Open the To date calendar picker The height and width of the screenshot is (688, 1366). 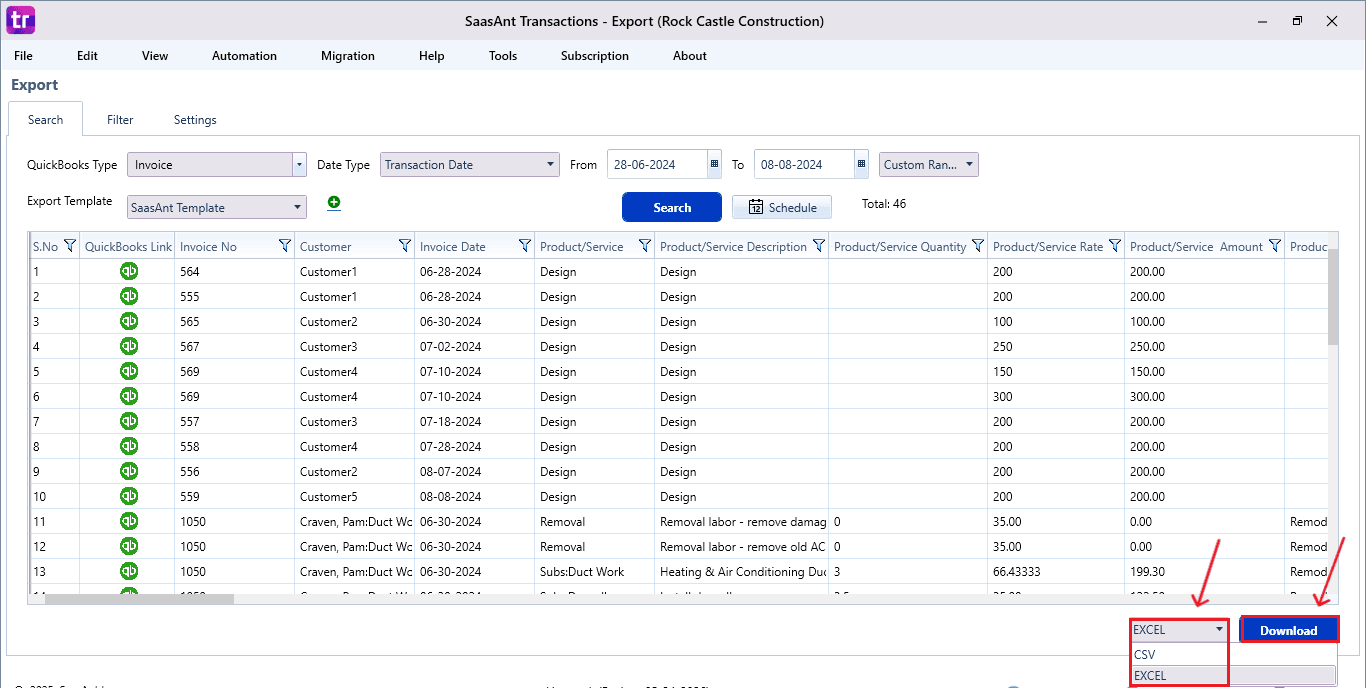pos(861,165)
